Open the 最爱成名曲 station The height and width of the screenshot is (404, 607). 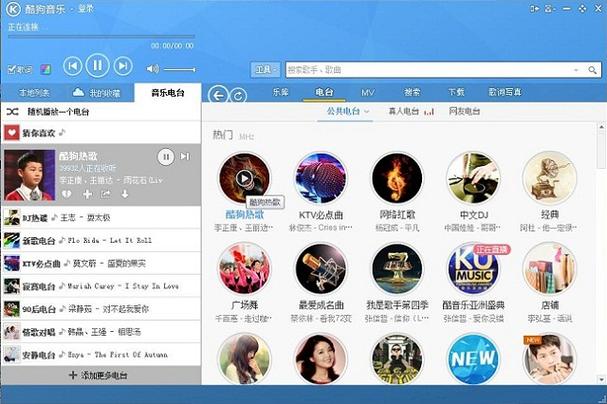click(x=321, y=269)
